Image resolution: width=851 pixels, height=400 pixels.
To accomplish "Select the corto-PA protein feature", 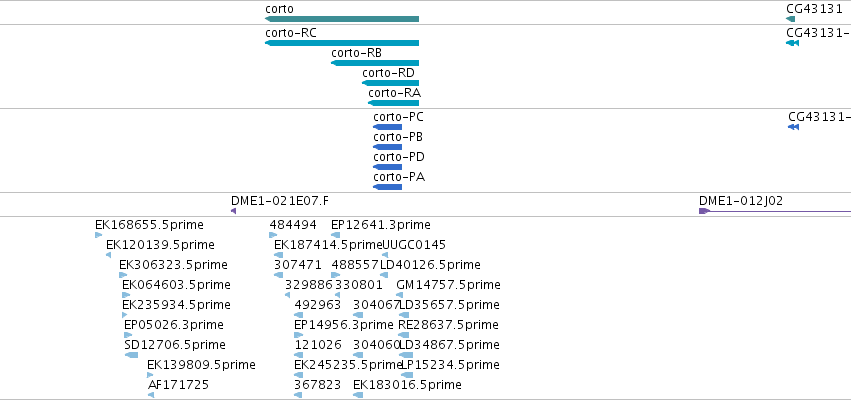I will [388, 187].
